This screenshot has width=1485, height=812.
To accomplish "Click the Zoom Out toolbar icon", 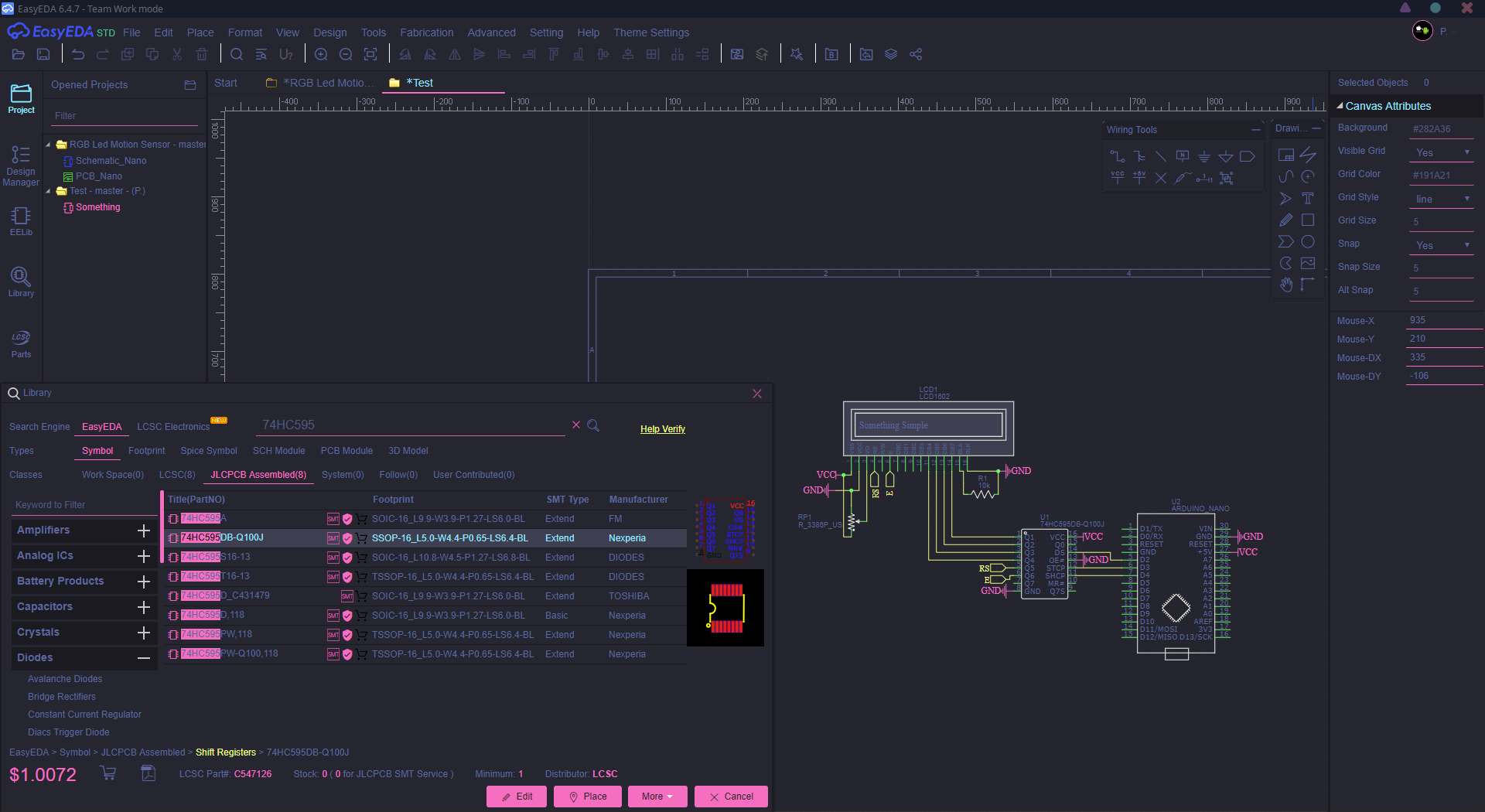I will pyautogui.click(x=346, y=54).
